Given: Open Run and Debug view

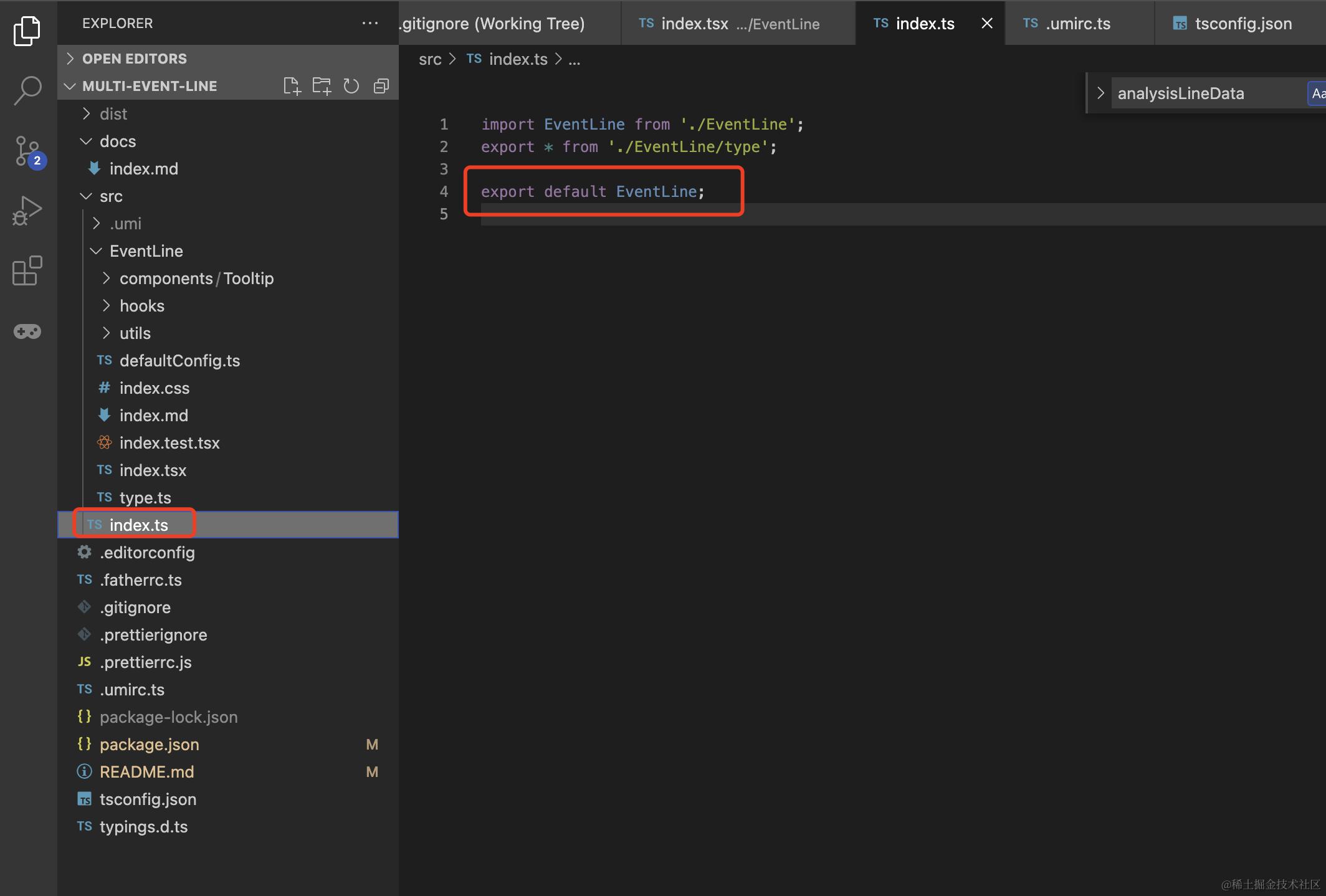Looking at the screenshot, I should coord(27,211).
